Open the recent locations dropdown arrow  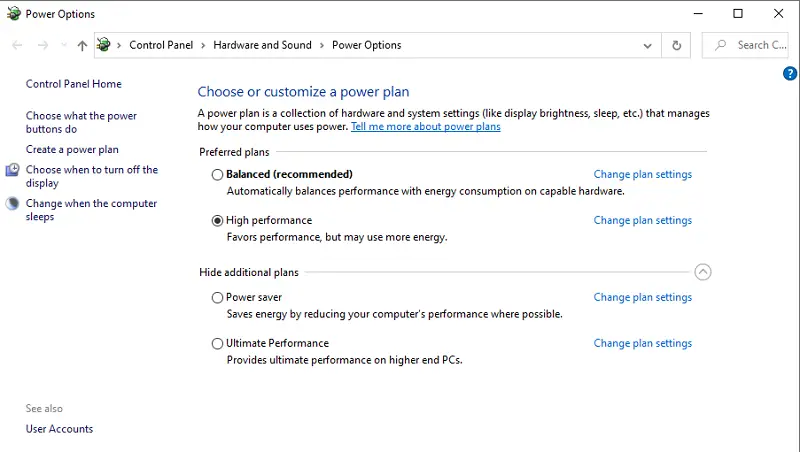coord(64,45)
